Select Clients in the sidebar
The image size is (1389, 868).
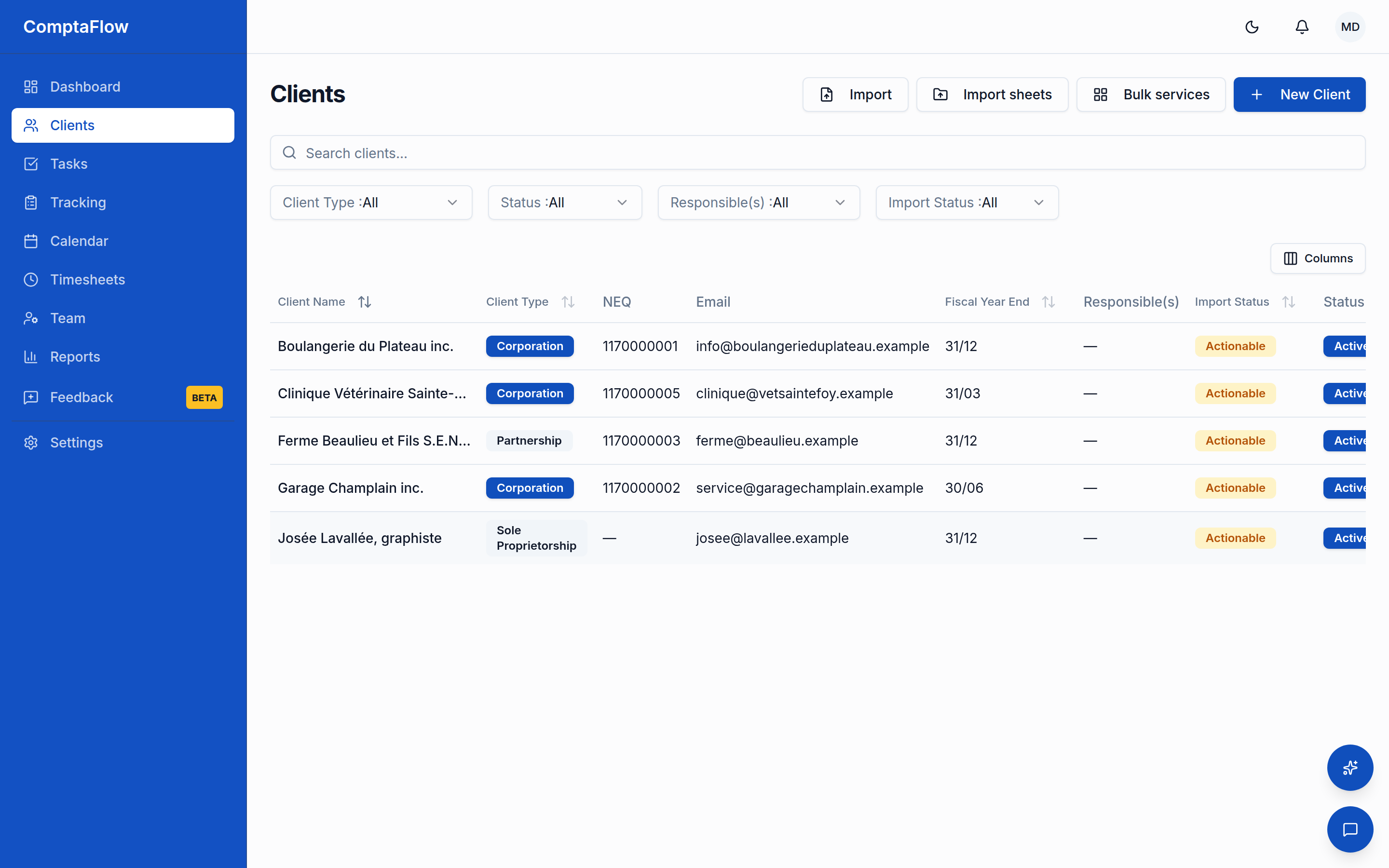point(123,125)
